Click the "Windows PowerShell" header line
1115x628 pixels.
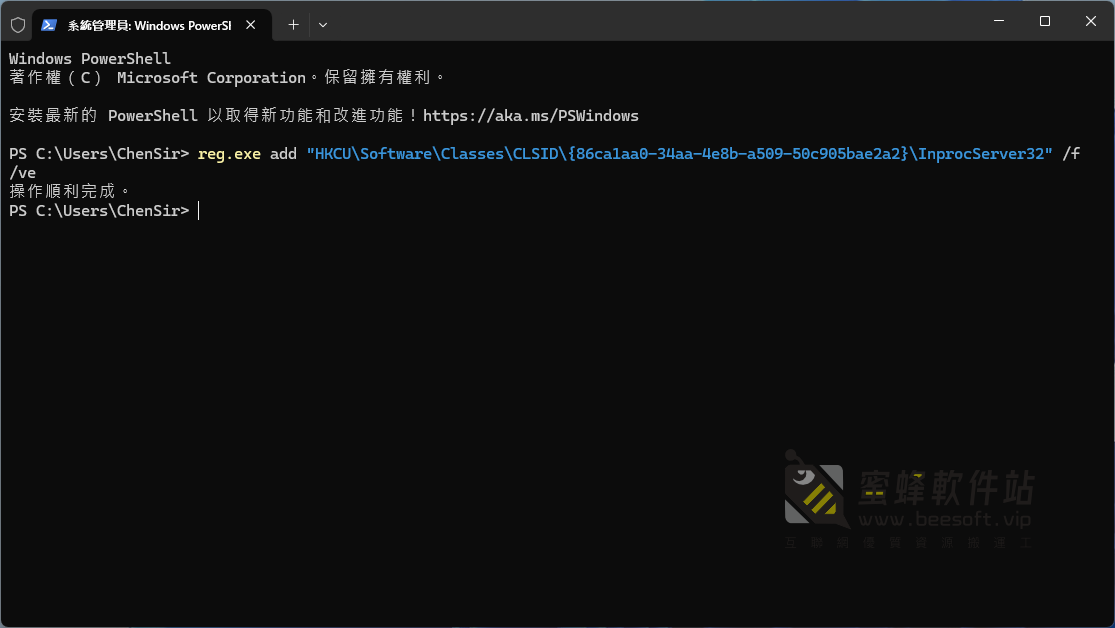90,58
